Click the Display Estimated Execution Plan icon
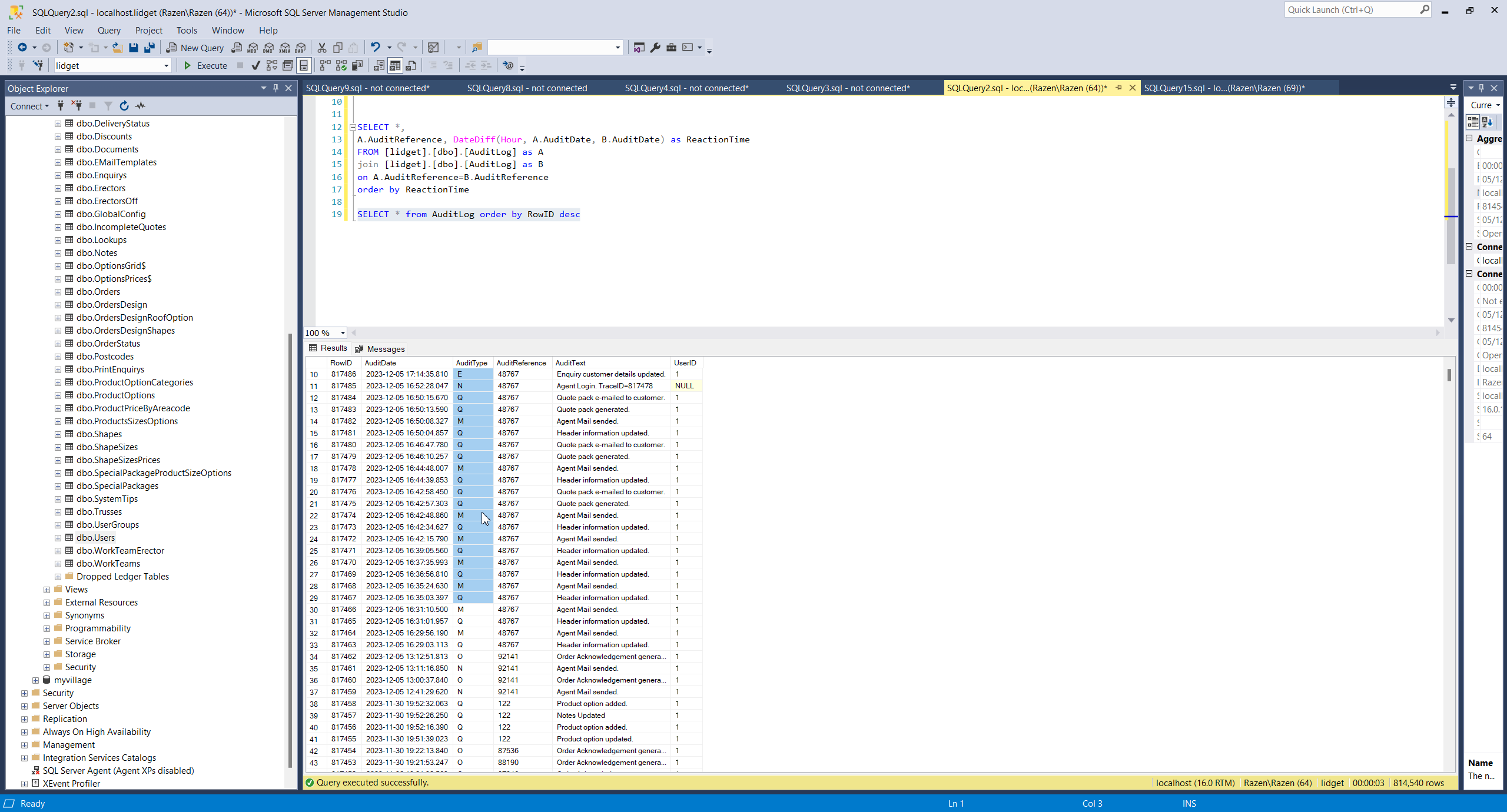 [x=271, y=65]
